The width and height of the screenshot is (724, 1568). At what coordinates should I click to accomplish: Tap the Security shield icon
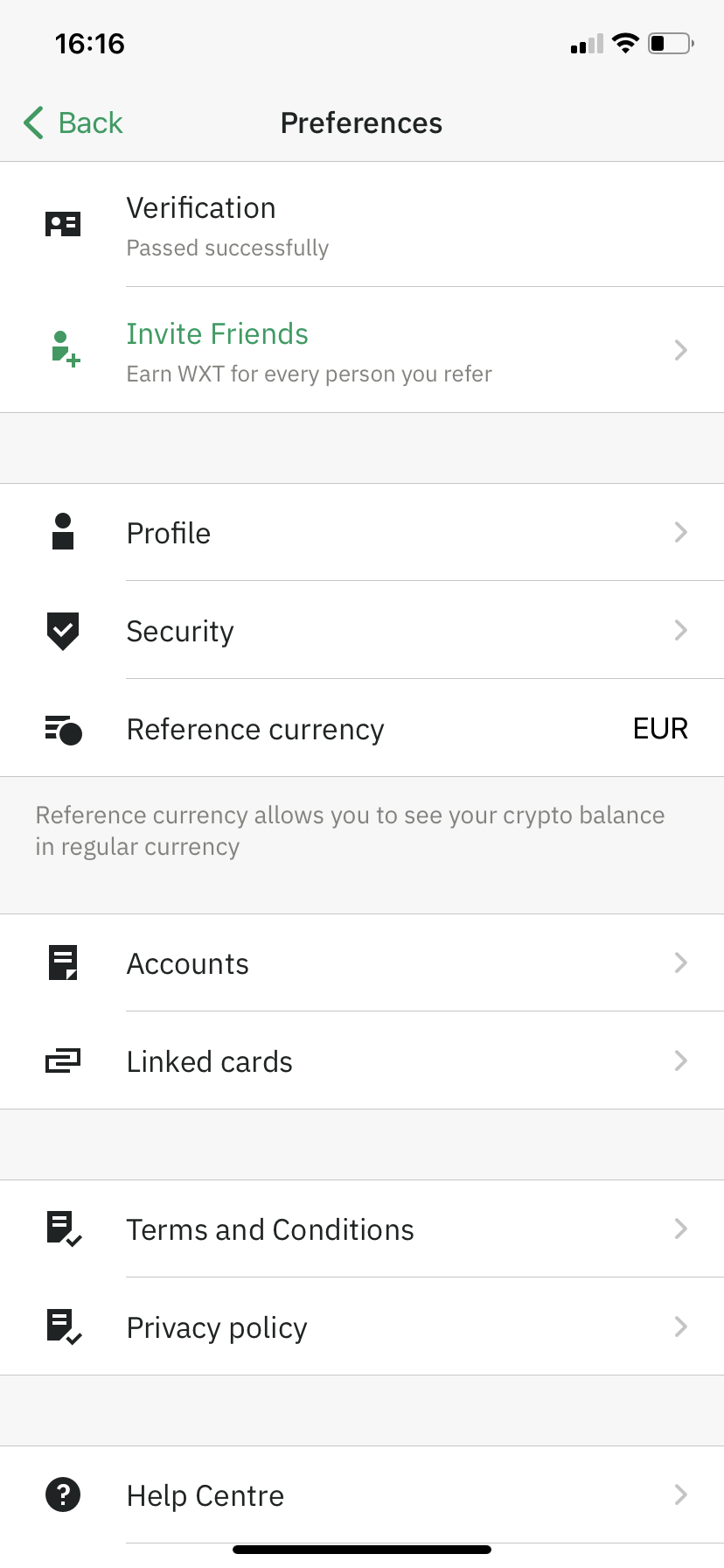(x=63, y=631)
